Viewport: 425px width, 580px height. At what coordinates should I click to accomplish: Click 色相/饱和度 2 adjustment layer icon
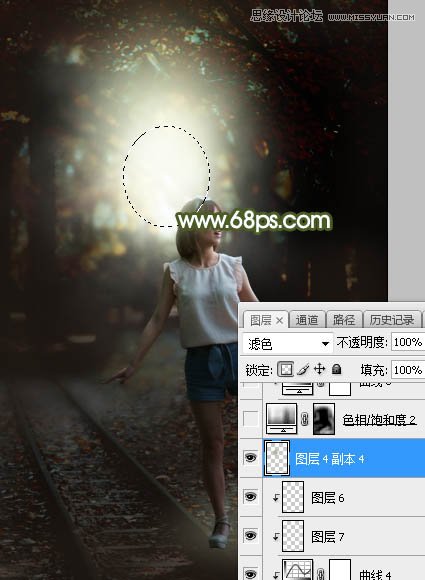click(281, 419)
